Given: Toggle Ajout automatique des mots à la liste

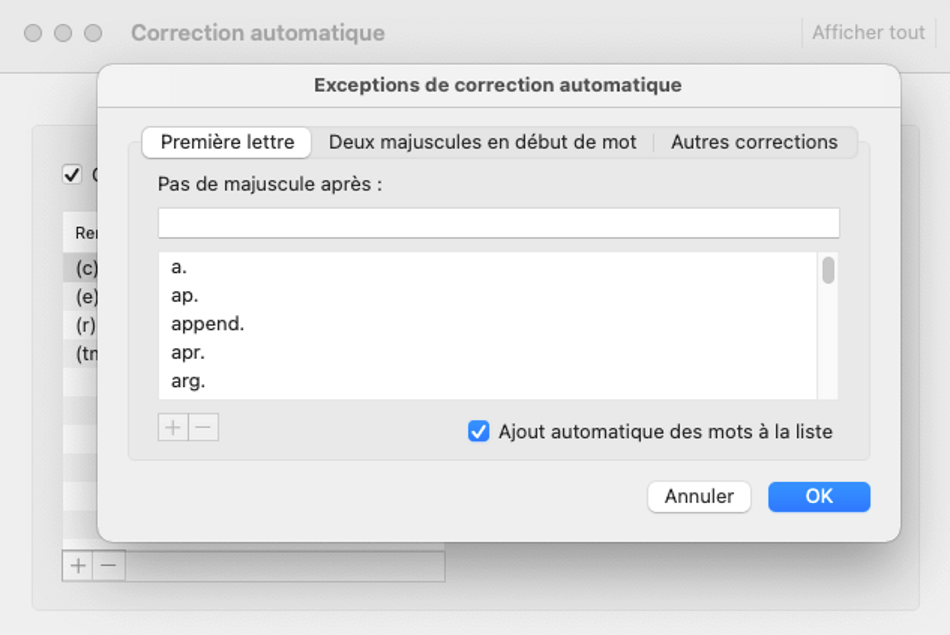Looking at the screenshot, I should pos(479,431).
